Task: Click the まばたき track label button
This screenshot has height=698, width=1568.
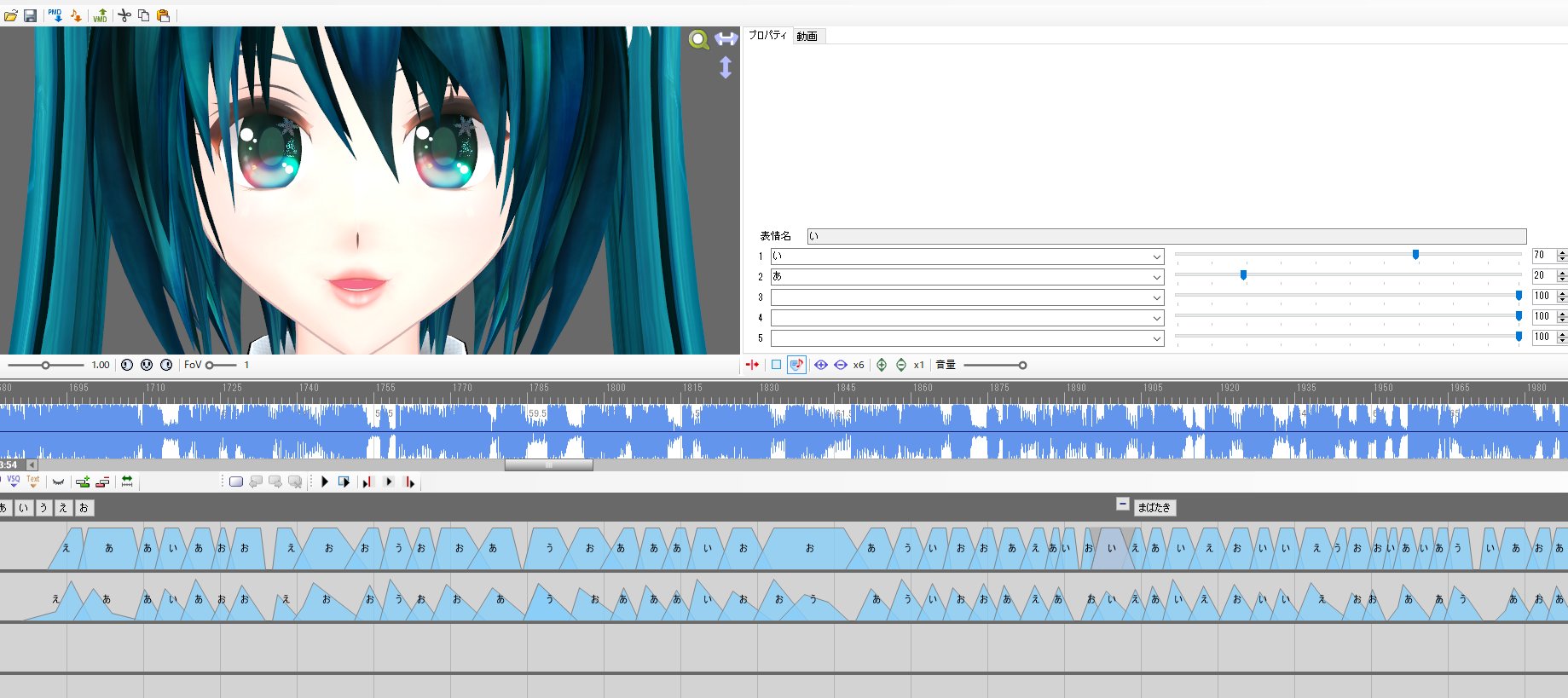Action: (x=1154, y=507)
